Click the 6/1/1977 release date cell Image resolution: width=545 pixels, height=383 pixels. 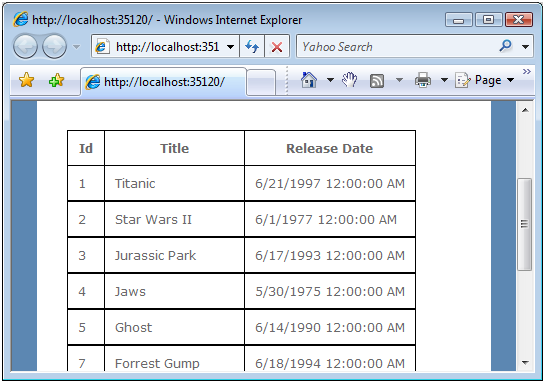tap(330, 220)
